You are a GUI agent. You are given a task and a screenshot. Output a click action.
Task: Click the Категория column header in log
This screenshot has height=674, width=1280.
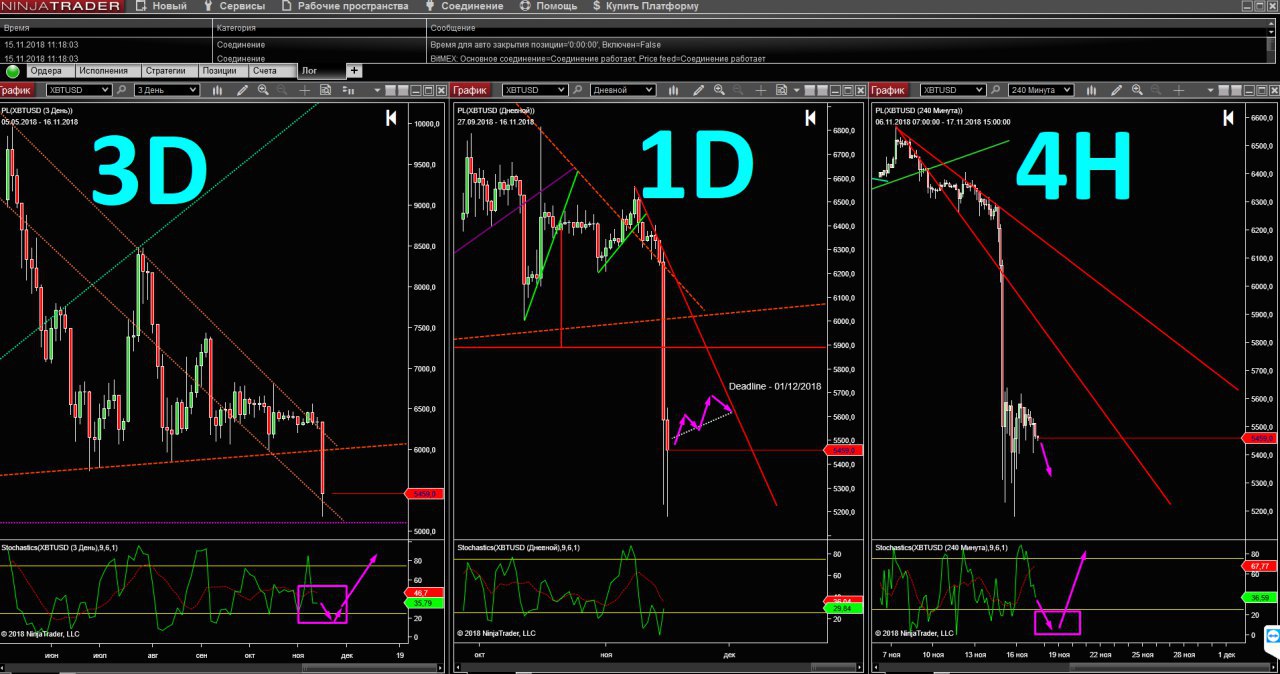point(319,28)
